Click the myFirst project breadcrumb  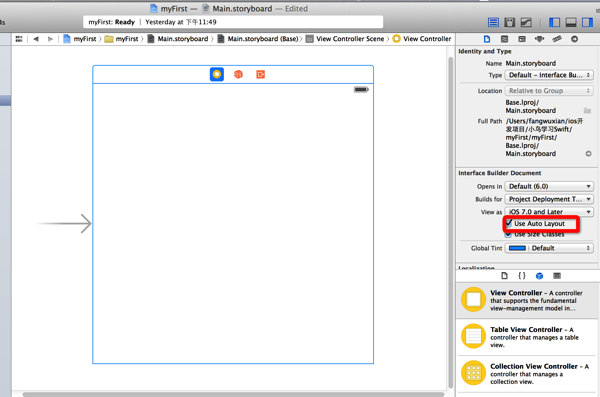[80, 39]
